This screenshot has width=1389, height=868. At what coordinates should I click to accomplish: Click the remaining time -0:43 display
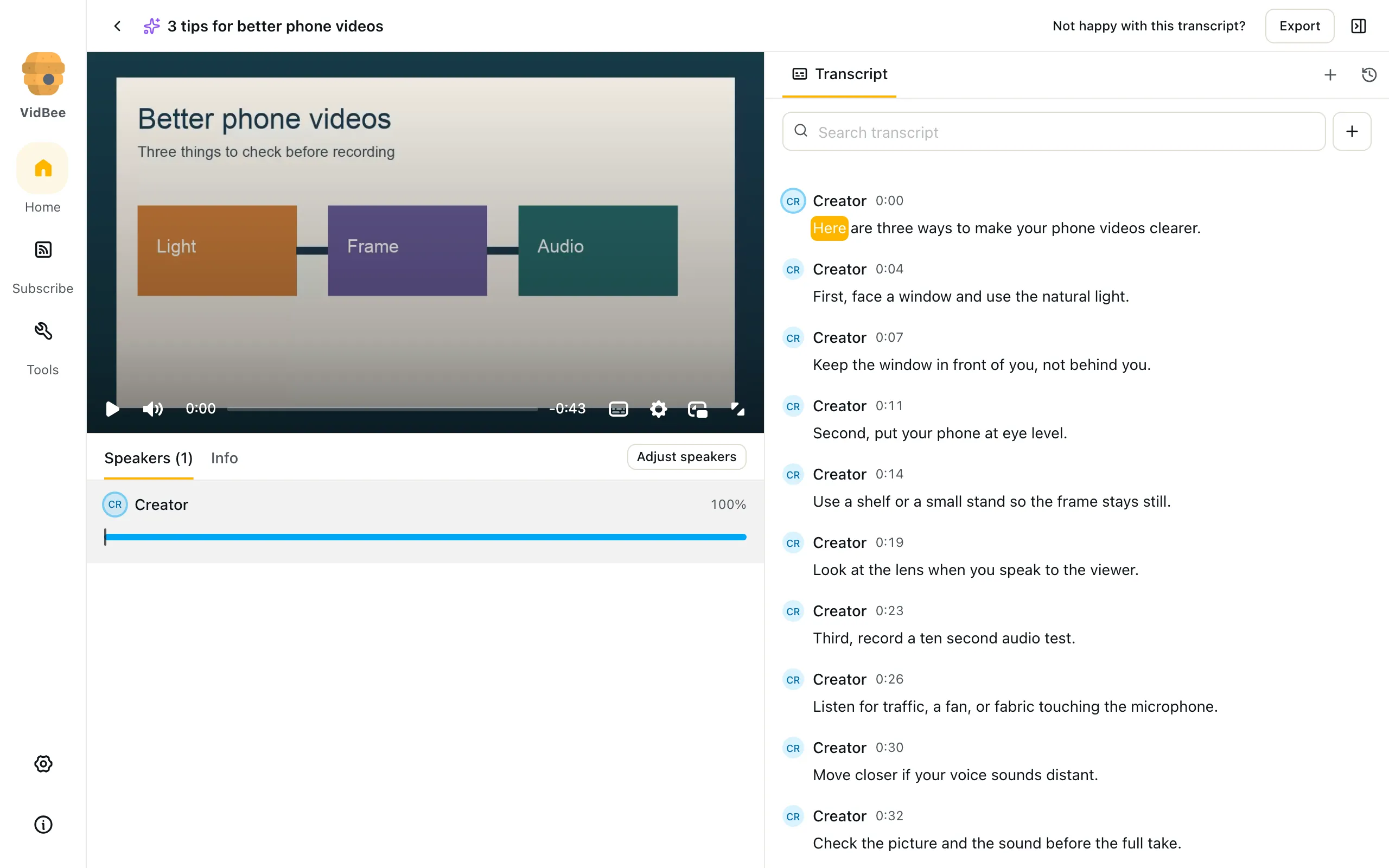pos(567,409)
